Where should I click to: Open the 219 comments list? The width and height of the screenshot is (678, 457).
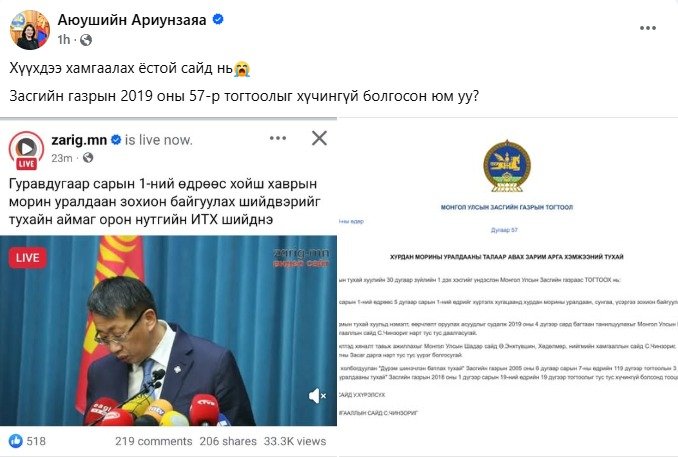pyautogui.click(x=154, y=441)
